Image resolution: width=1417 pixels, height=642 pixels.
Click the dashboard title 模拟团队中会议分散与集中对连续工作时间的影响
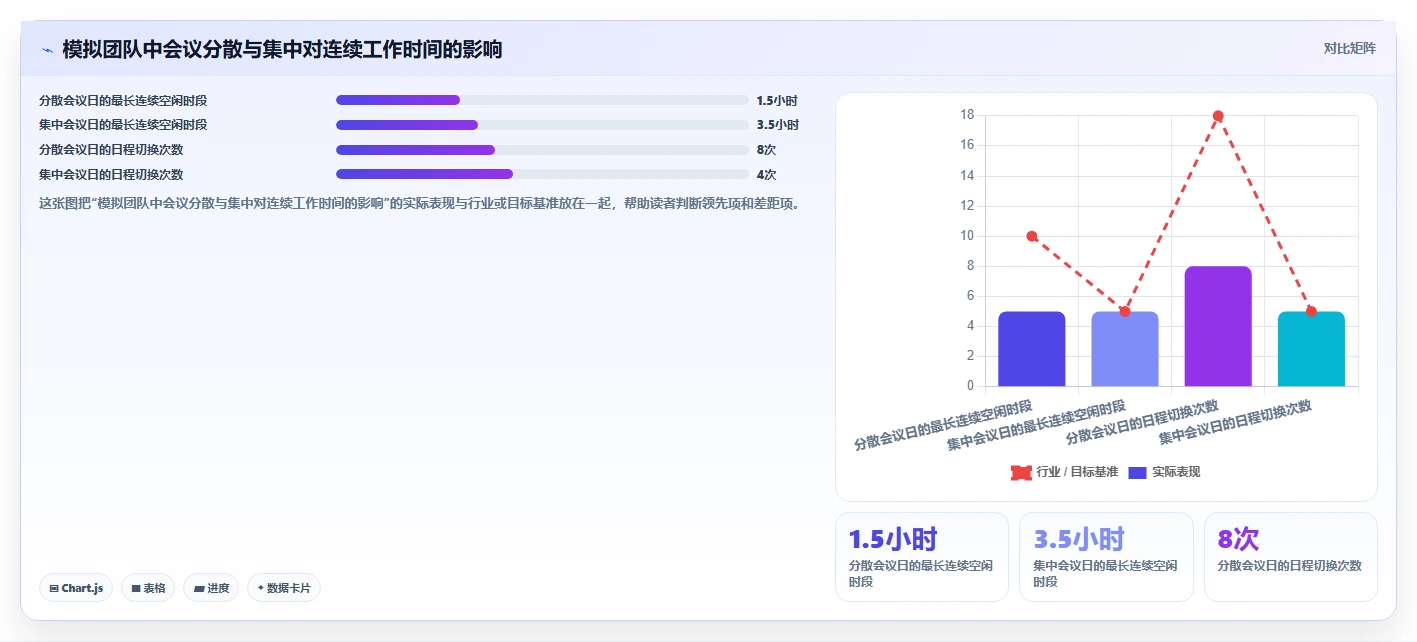point(282,49)
